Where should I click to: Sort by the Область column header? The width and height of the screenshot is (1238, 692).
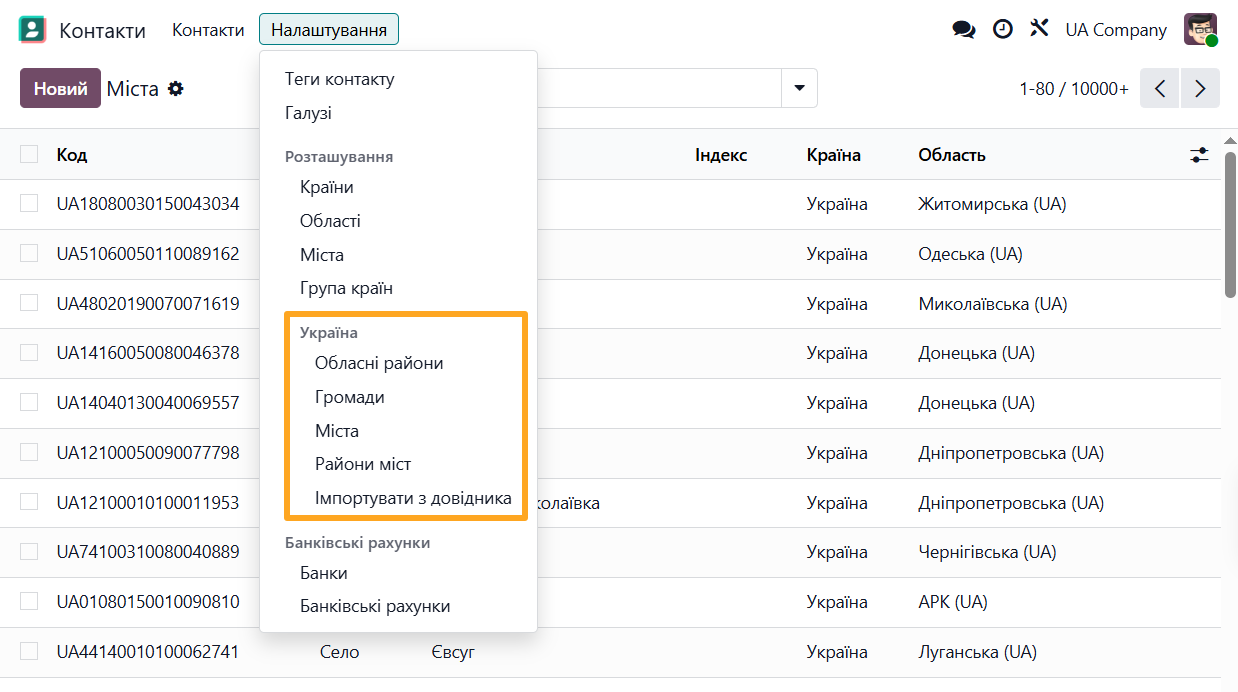pos(952,155)
